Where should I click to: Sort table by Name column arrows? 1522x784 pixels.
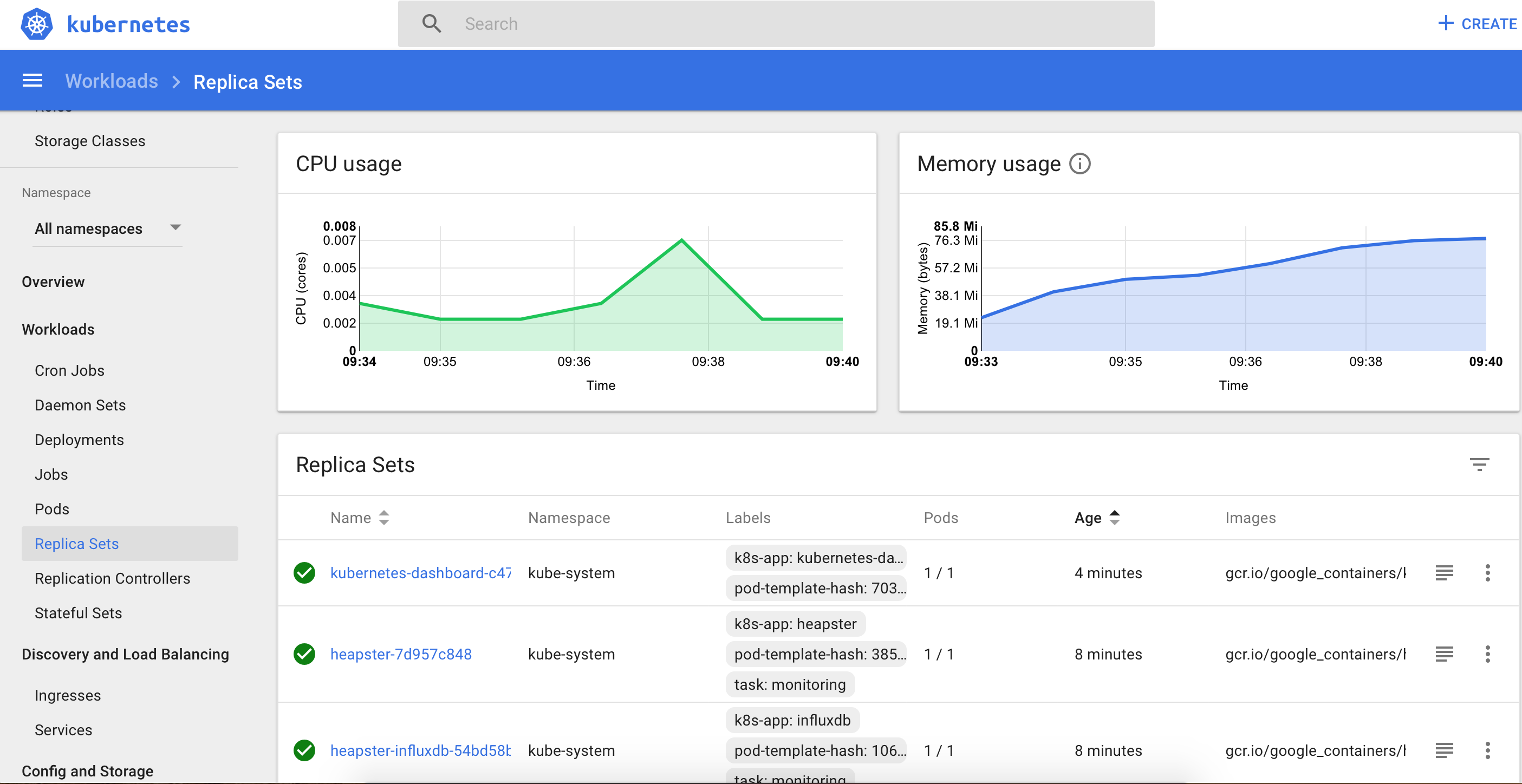tap(384, 518)
